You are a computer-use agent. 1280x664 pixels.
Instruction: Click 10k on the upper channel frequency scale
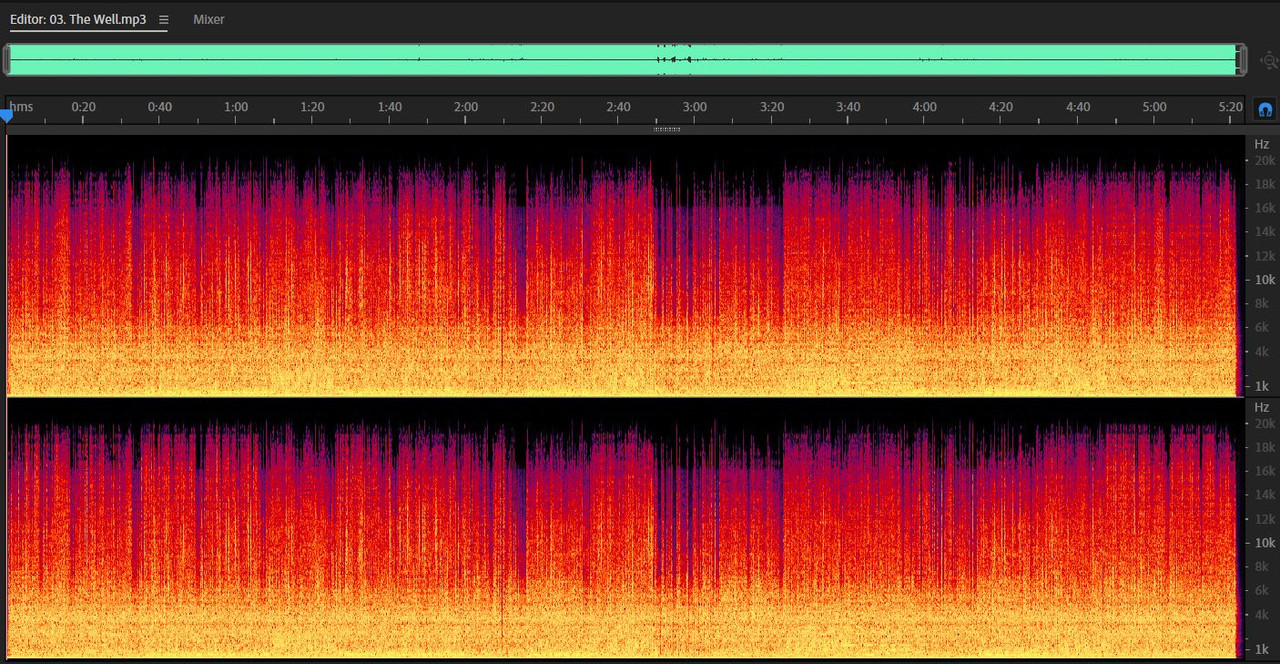click(x=1265, y=280)
